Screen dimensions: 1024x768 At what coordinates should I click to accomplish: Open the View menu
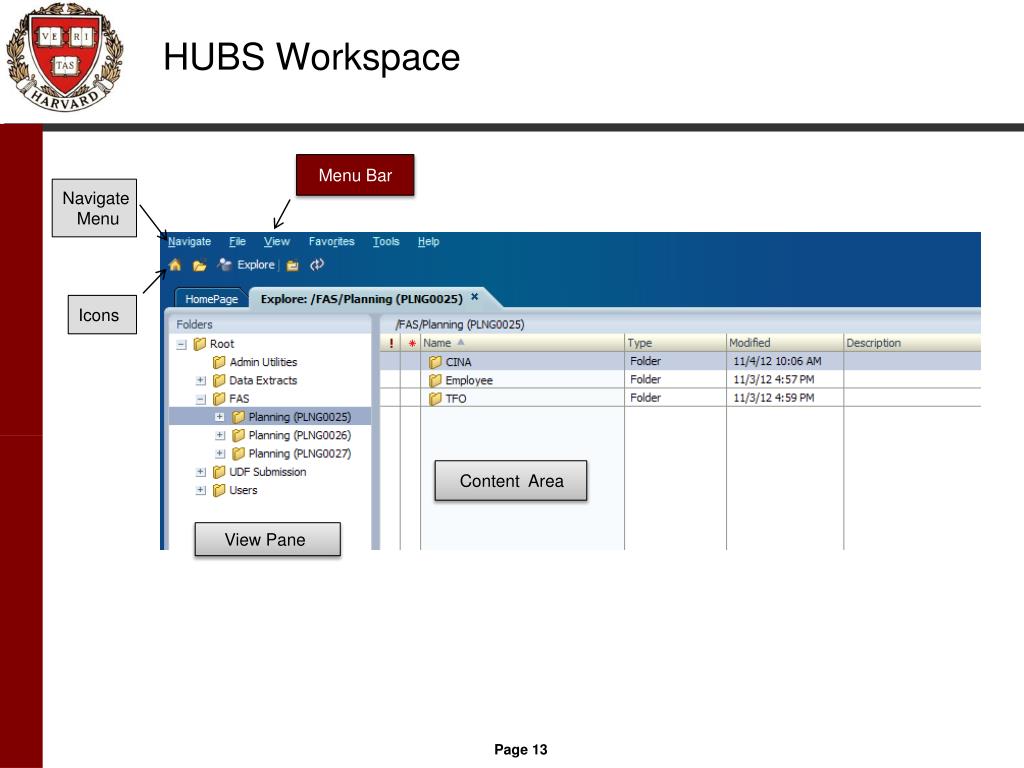tap(276, 242)
